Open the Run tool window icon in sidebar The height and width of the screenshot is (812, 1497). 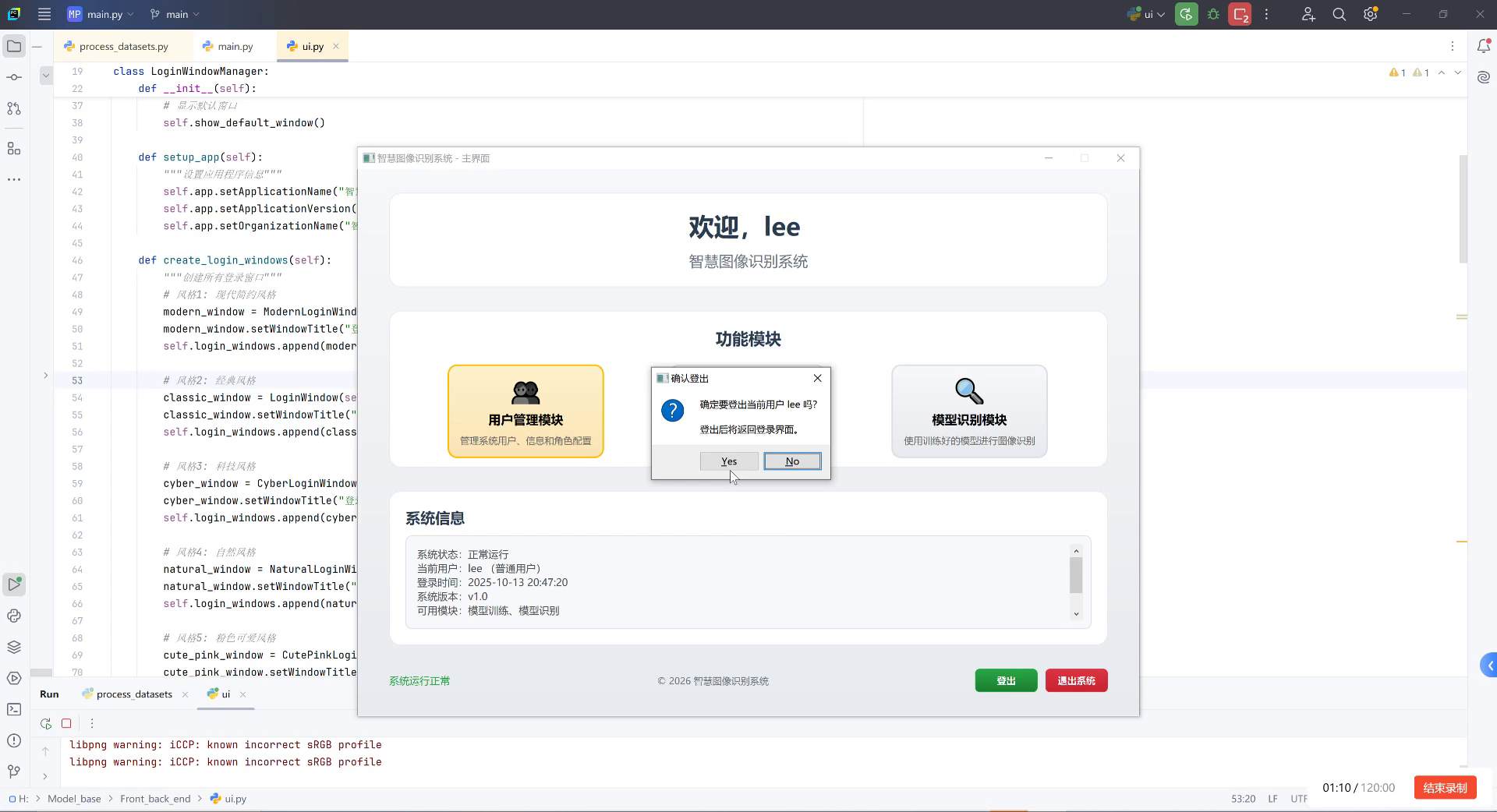[x=14, y=584]
